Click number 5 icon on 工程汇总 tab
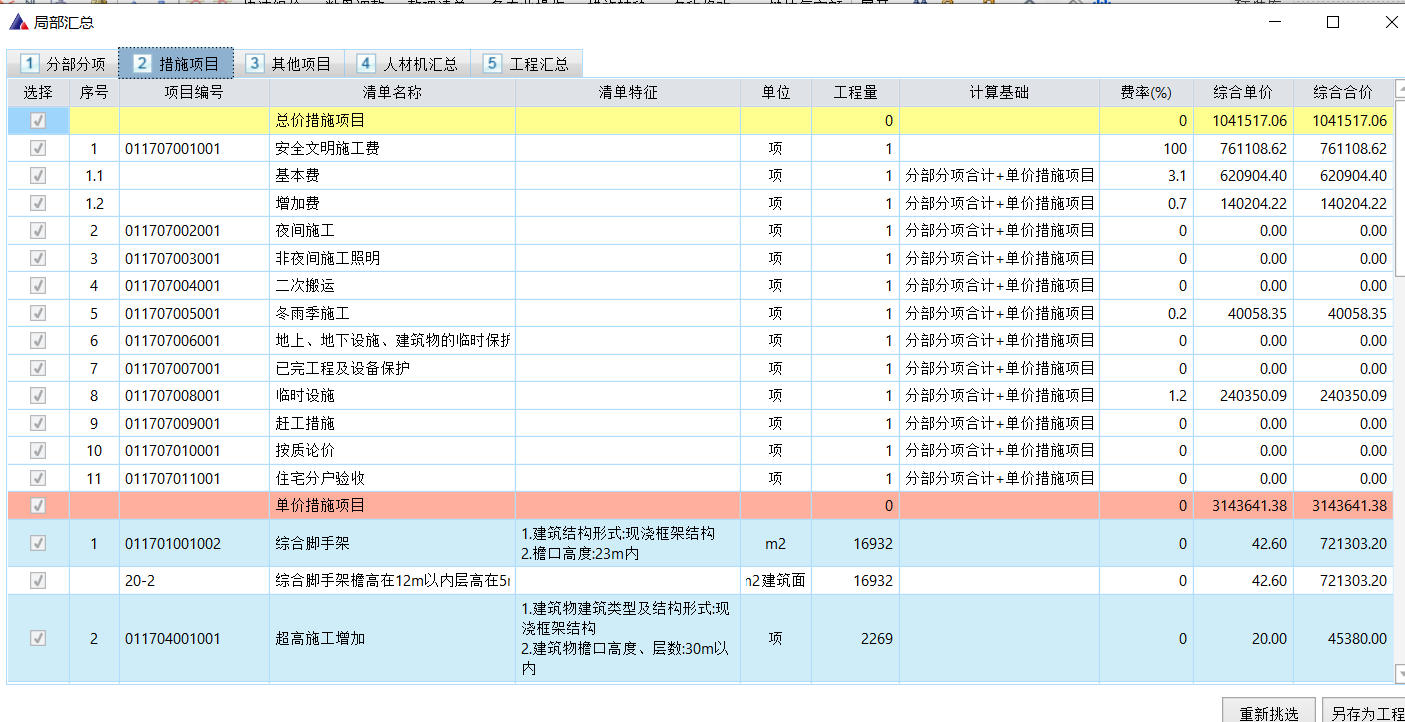Viewport: 1405px width, 722px height. coord(492,64)
